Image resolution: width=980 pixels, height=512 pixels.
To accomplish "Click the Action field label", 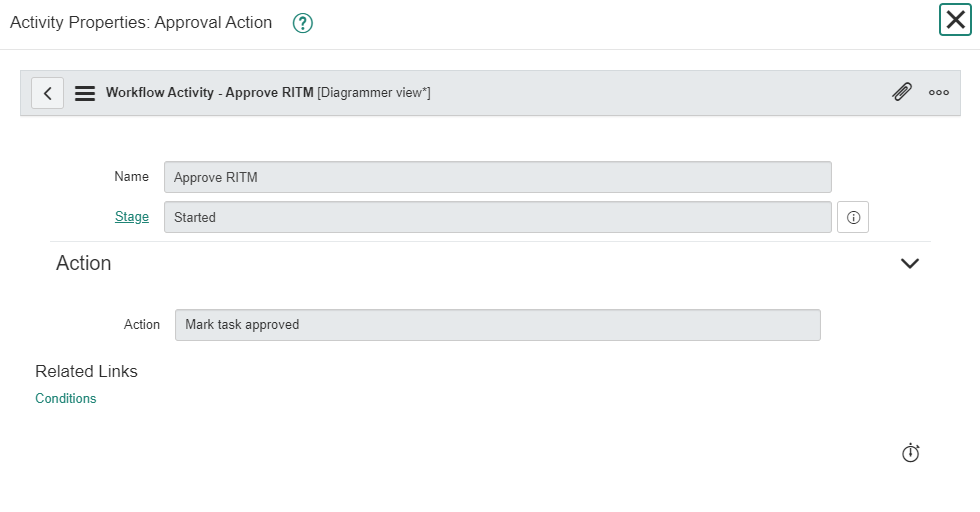I will pyautogui.click(x=142, y=324).
